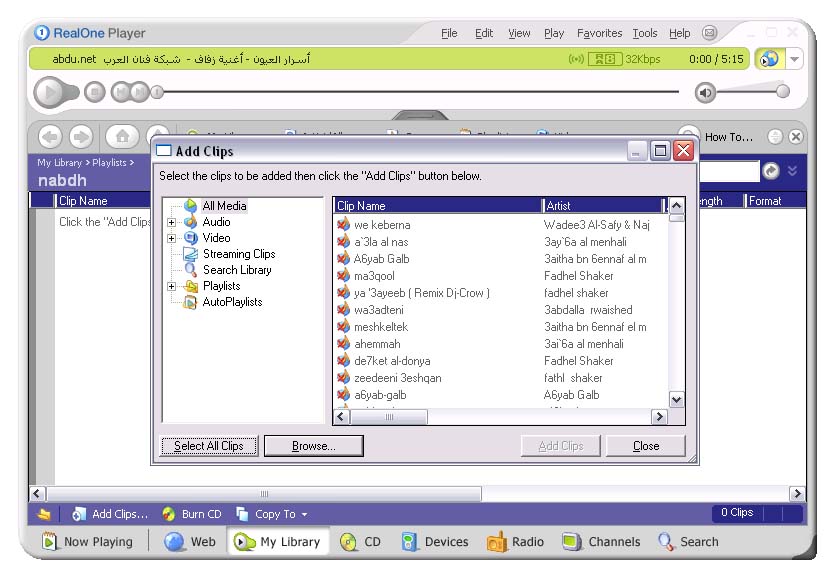The width and height of the screenshot is (835, 581).
Task: Expand the Playlists tree node
Action: (x=171, y=287)
